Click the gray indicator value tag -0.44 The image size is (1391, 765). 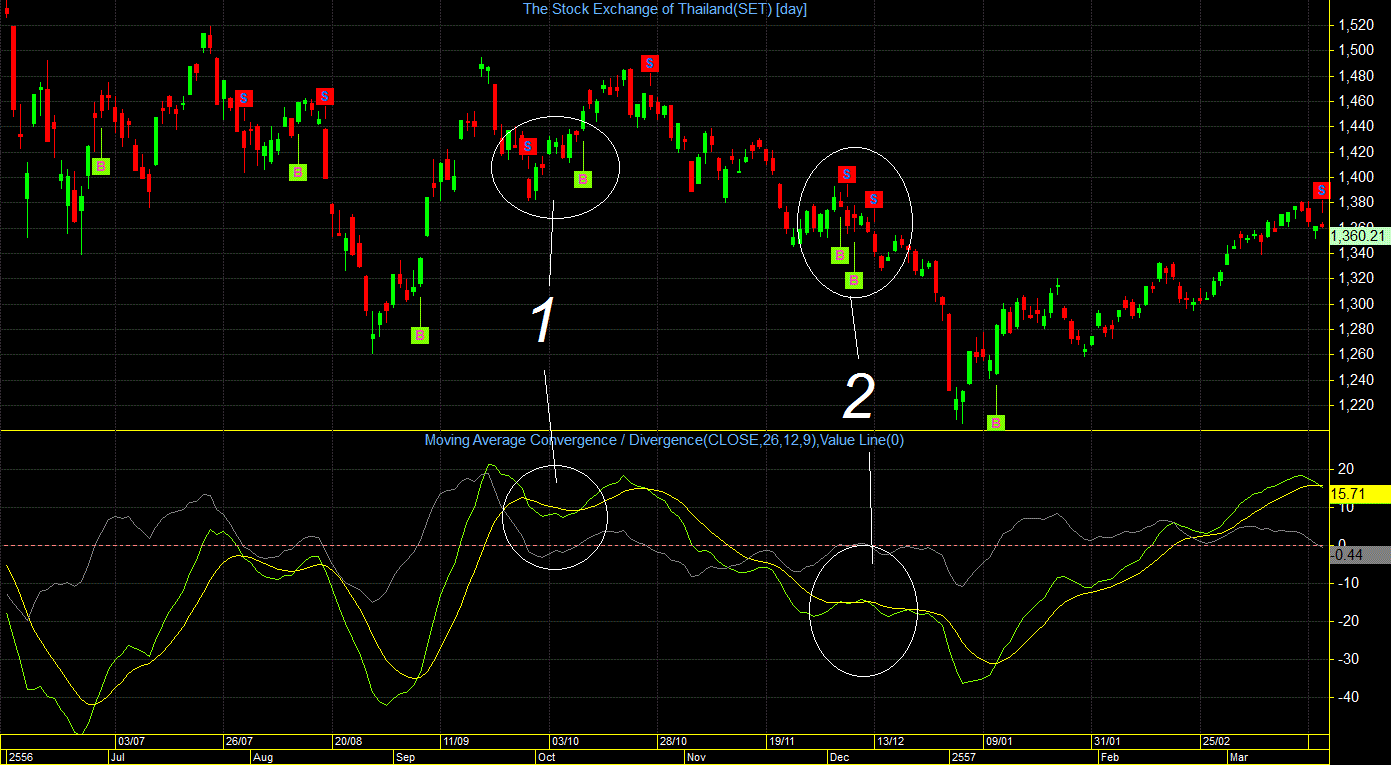(1360, 555)
